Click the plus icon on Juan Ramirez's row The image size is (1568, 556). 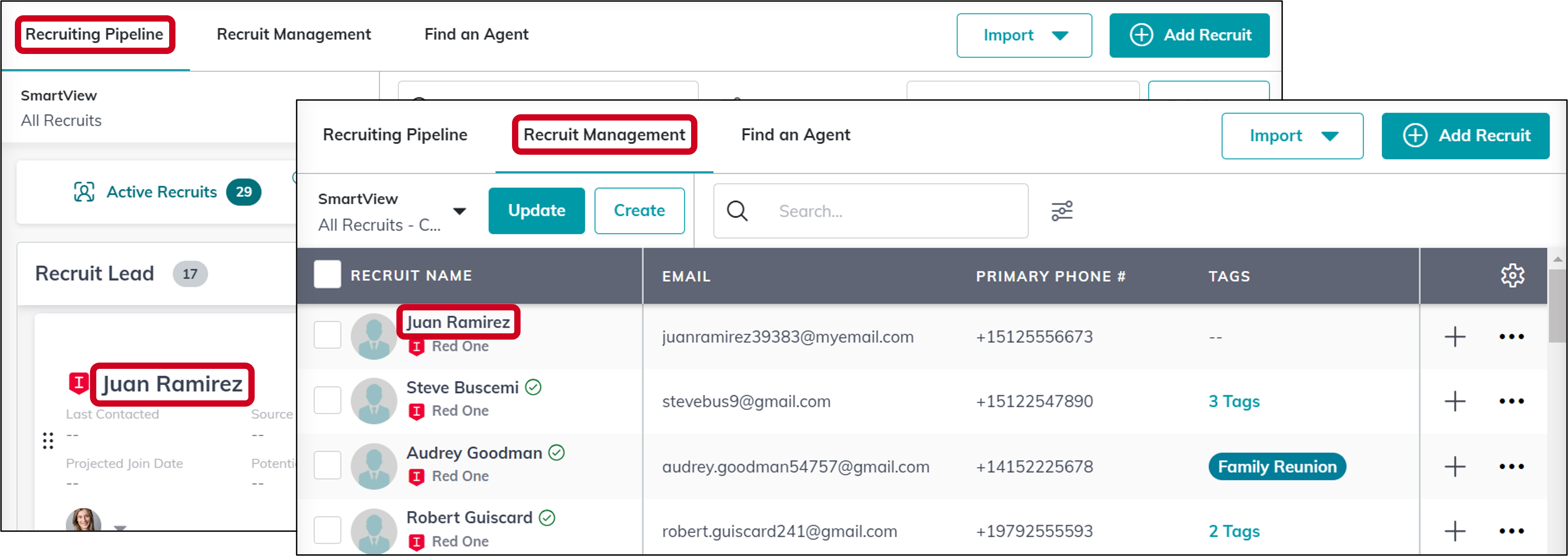pos(1455,336)
